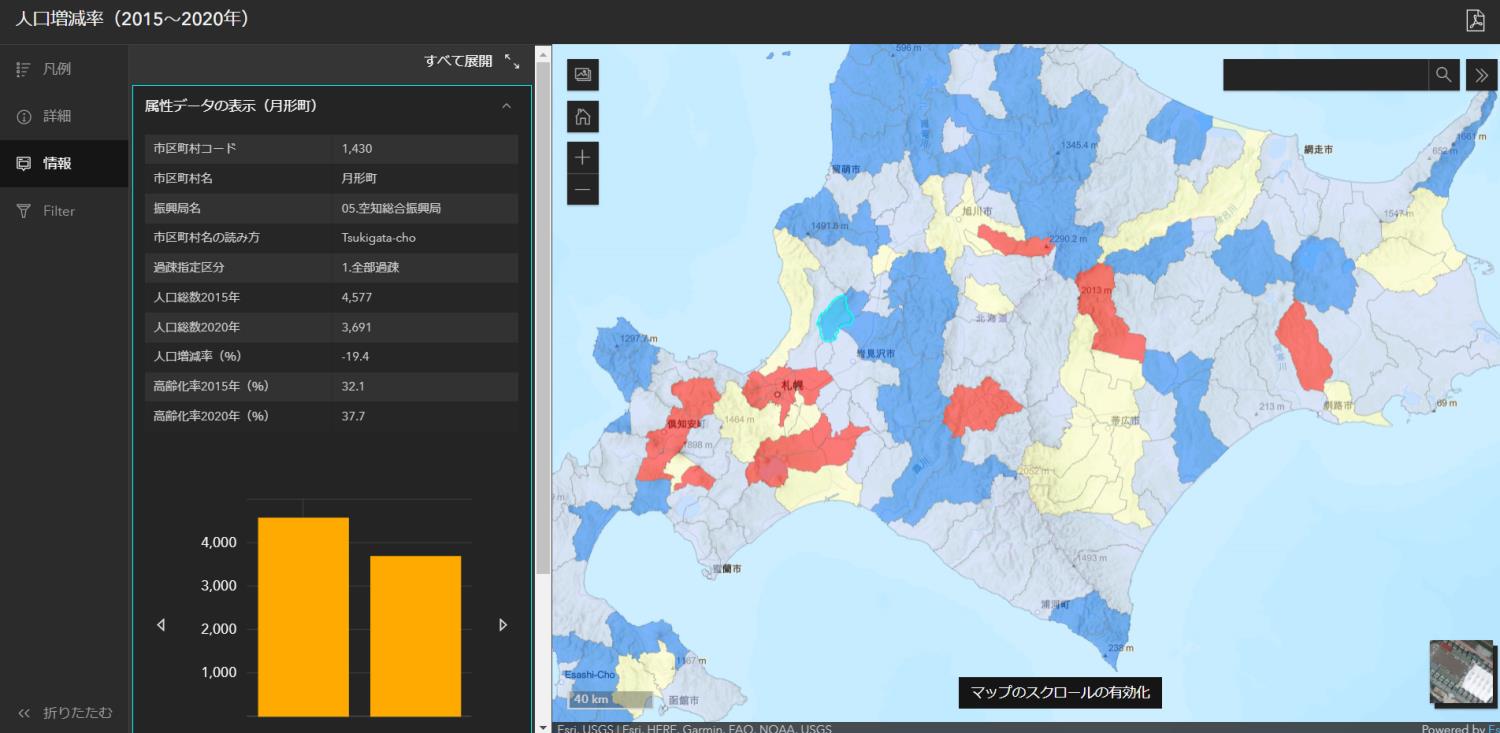Click inside the map search input field
Viewport: 1500px width, 733px height.
coord(1325,75)
